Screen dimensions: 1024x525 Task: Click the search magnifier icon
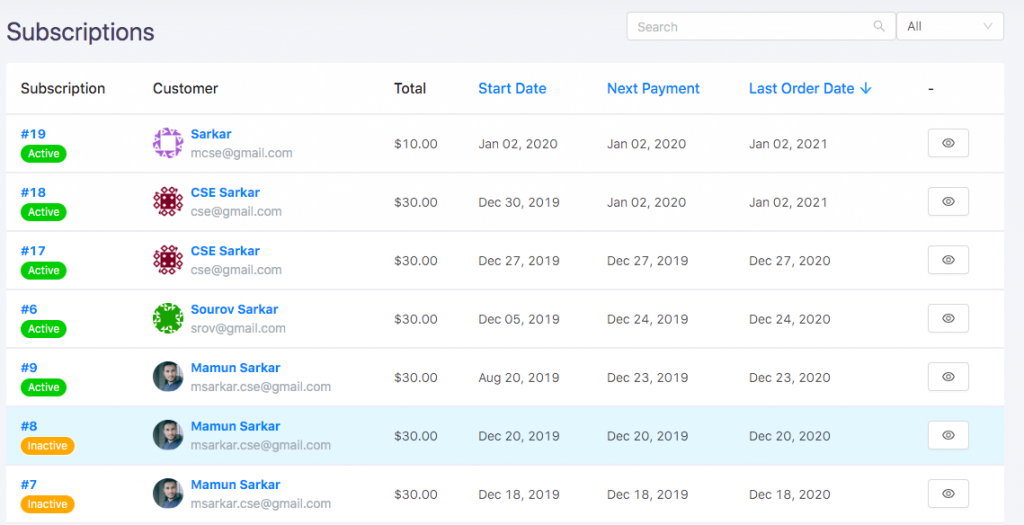click(879, 27)
